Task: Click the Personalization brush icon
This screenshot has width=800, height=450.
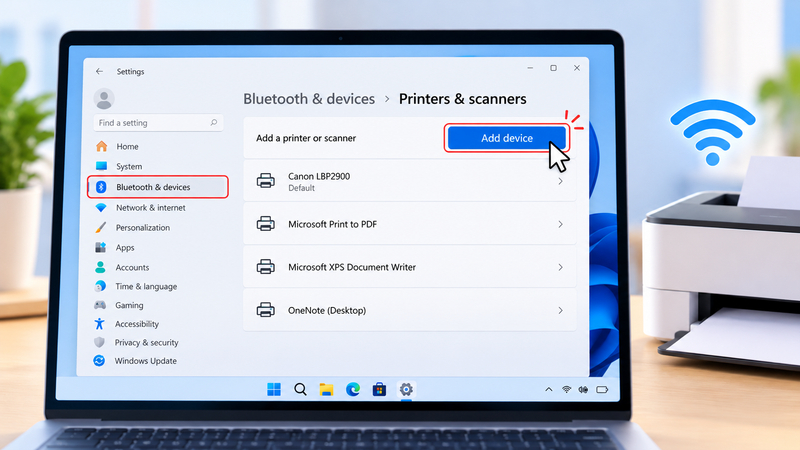Action: [101, 228]
